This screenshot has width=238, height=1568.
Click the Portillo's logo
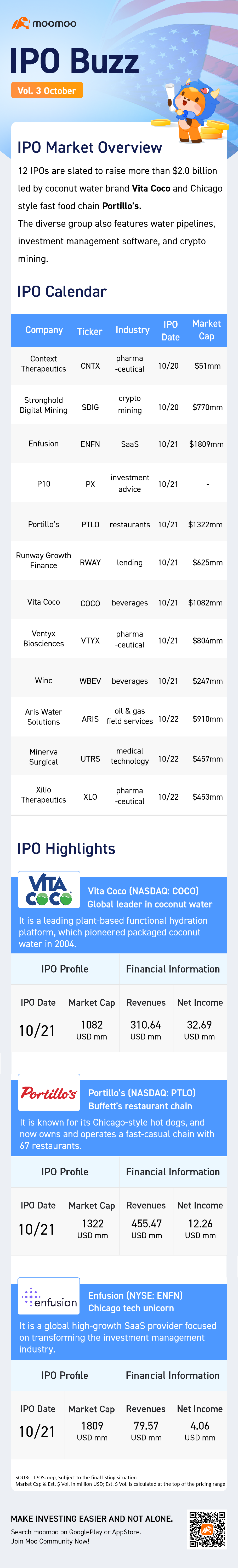(x=49, y=1093)
